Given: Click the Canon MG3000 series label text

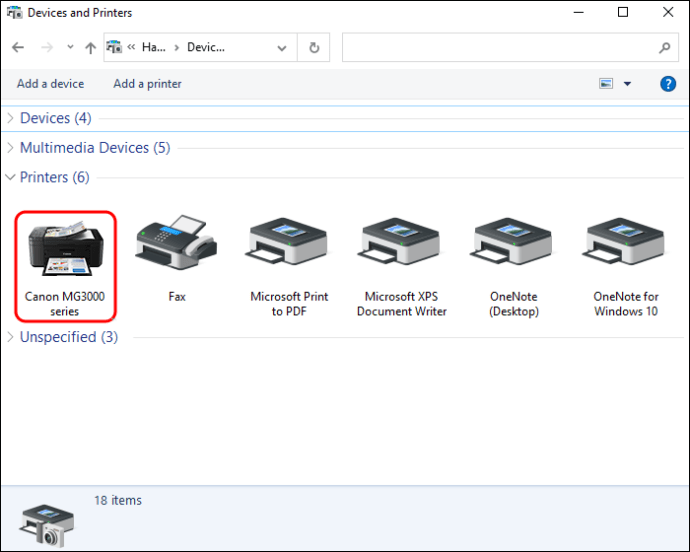Looking at the screenshot, I should pos(65,304).
